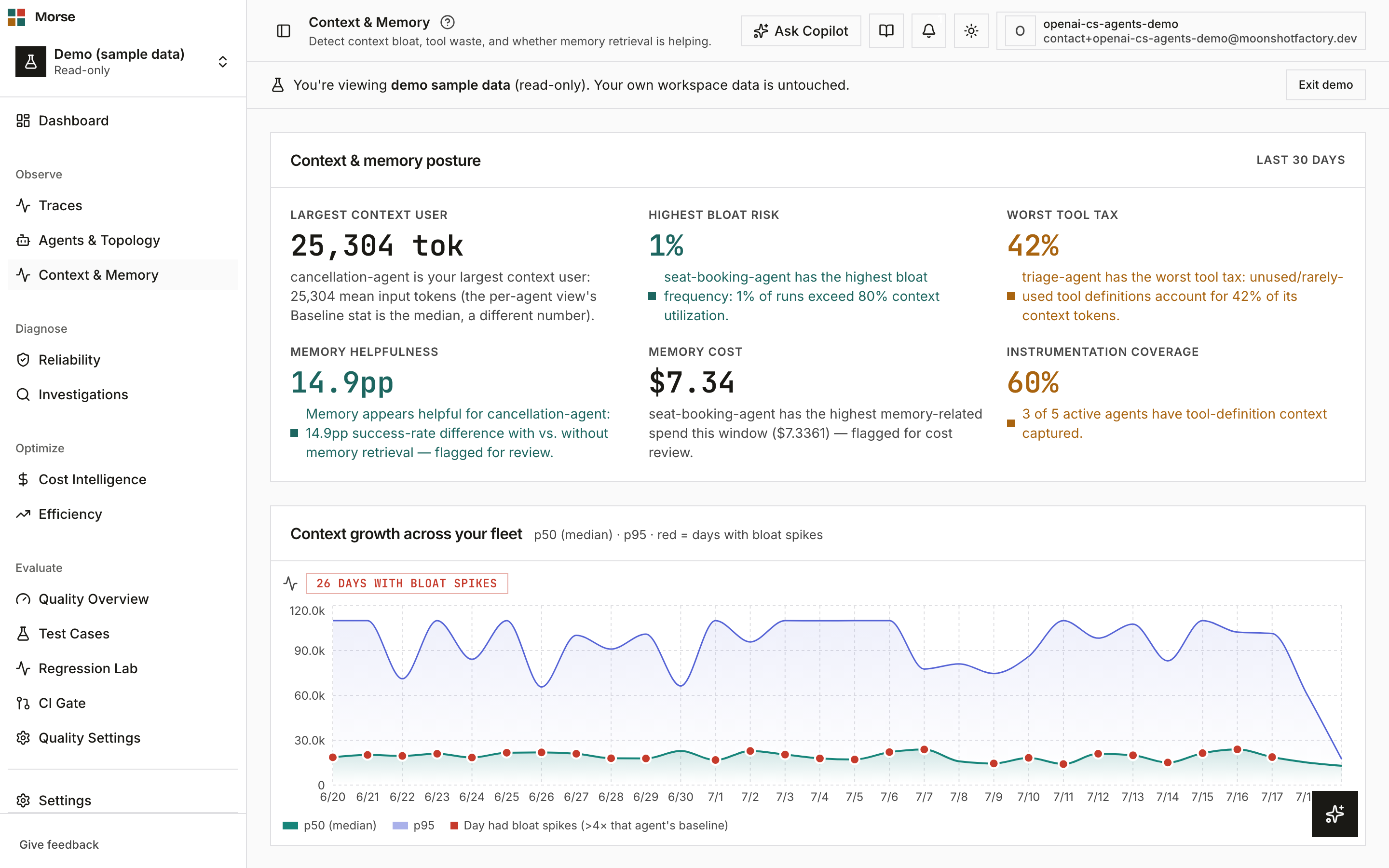Open CI Gate page
Screen dimensions: 1389x868
(x=123, y=703)
